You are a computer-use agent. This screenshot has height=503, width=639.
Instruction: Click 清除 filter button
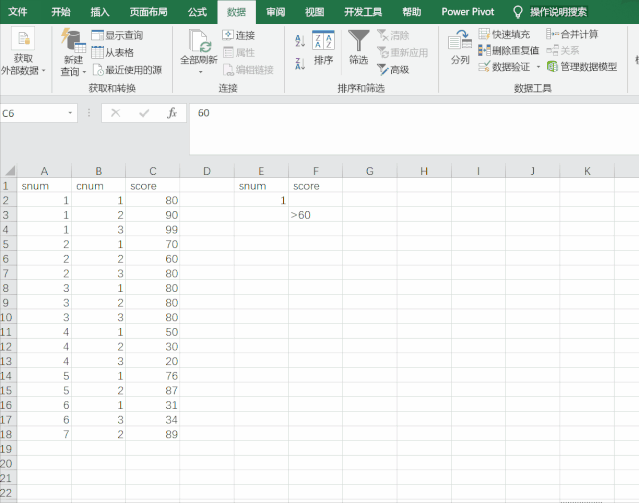pos(393,35)
